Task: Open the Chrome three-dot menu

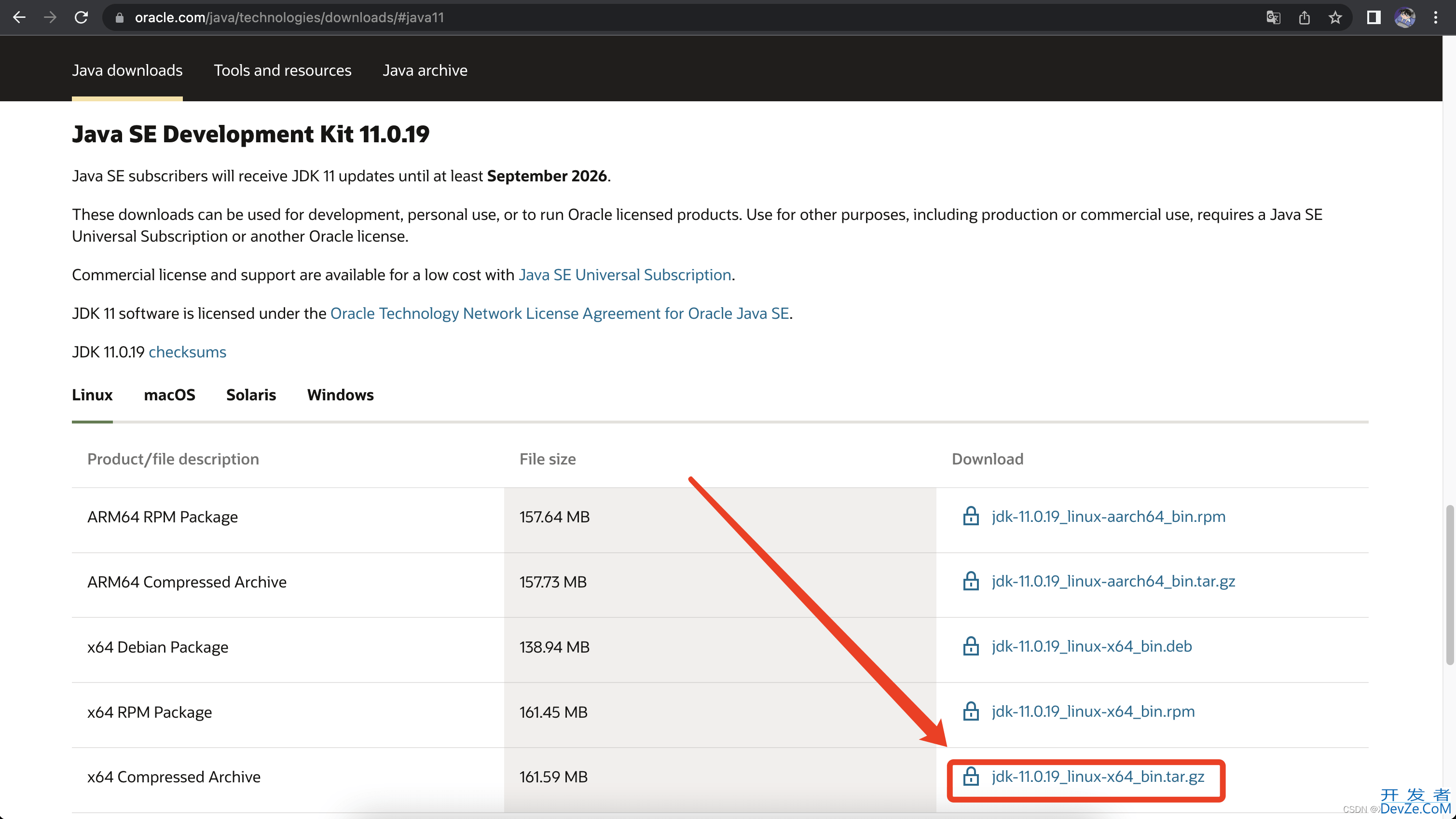Action: point(1436,18)
